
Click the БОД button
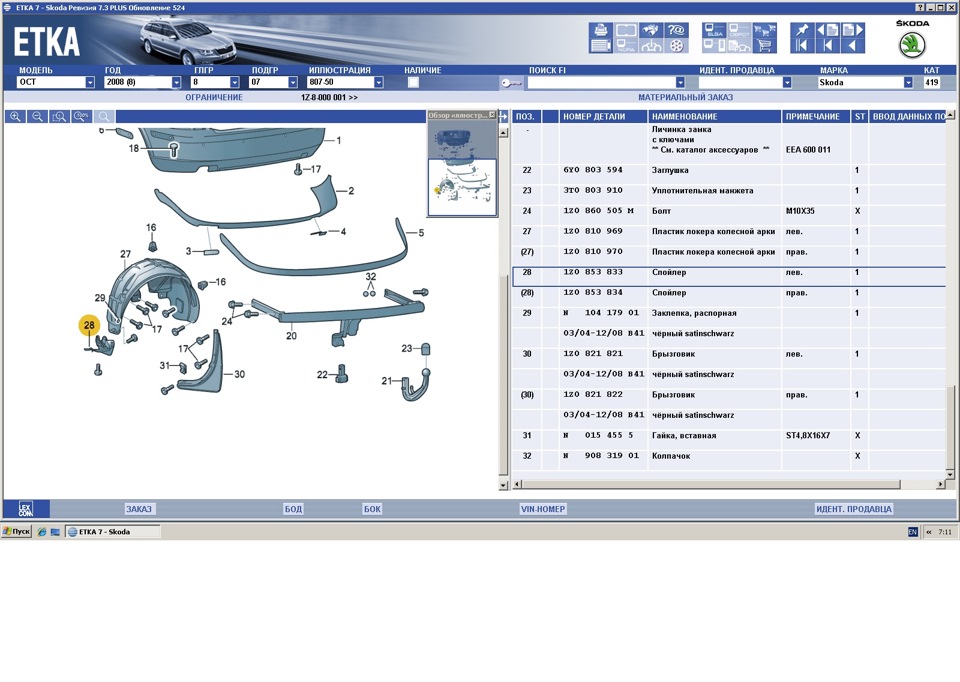pos(293,509)
